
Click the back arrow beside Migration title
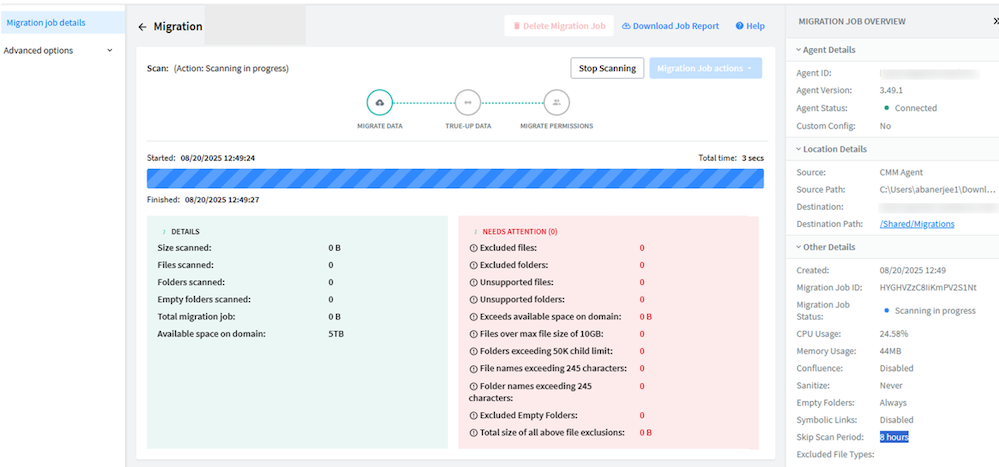tap(142, 27)
